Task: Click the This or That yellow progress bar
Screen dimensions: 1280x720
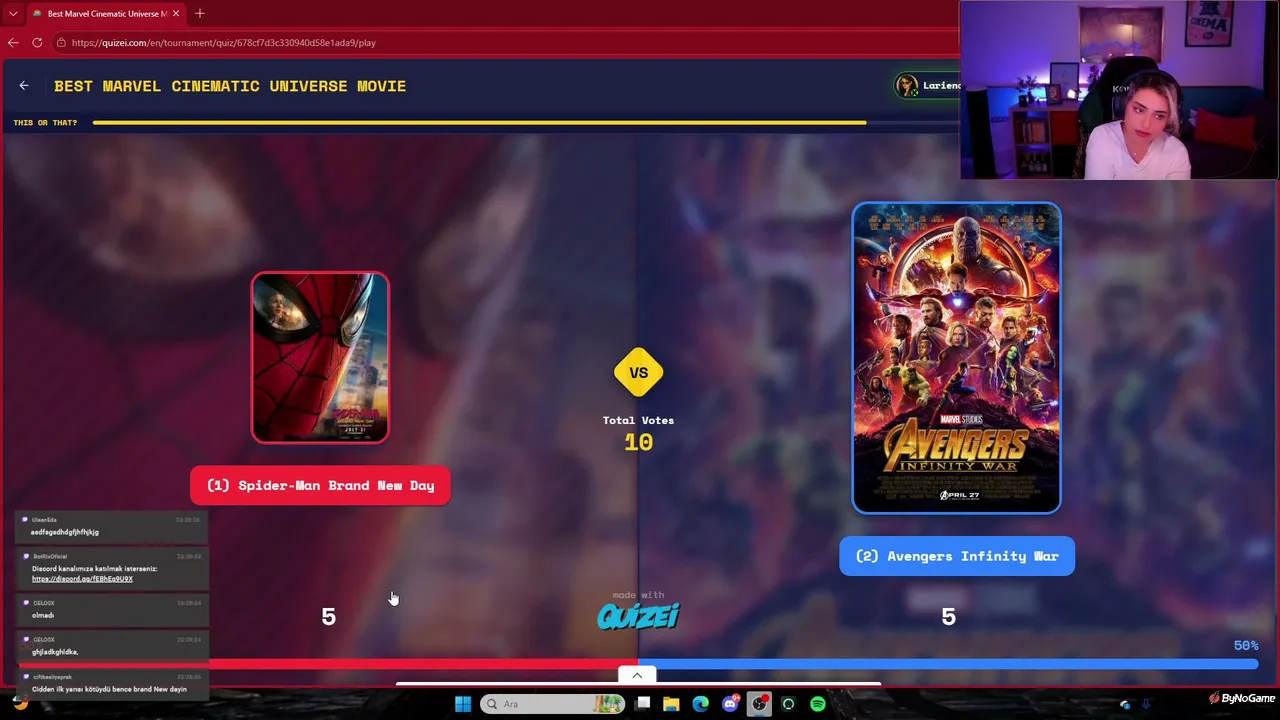Action: point(479,123)
